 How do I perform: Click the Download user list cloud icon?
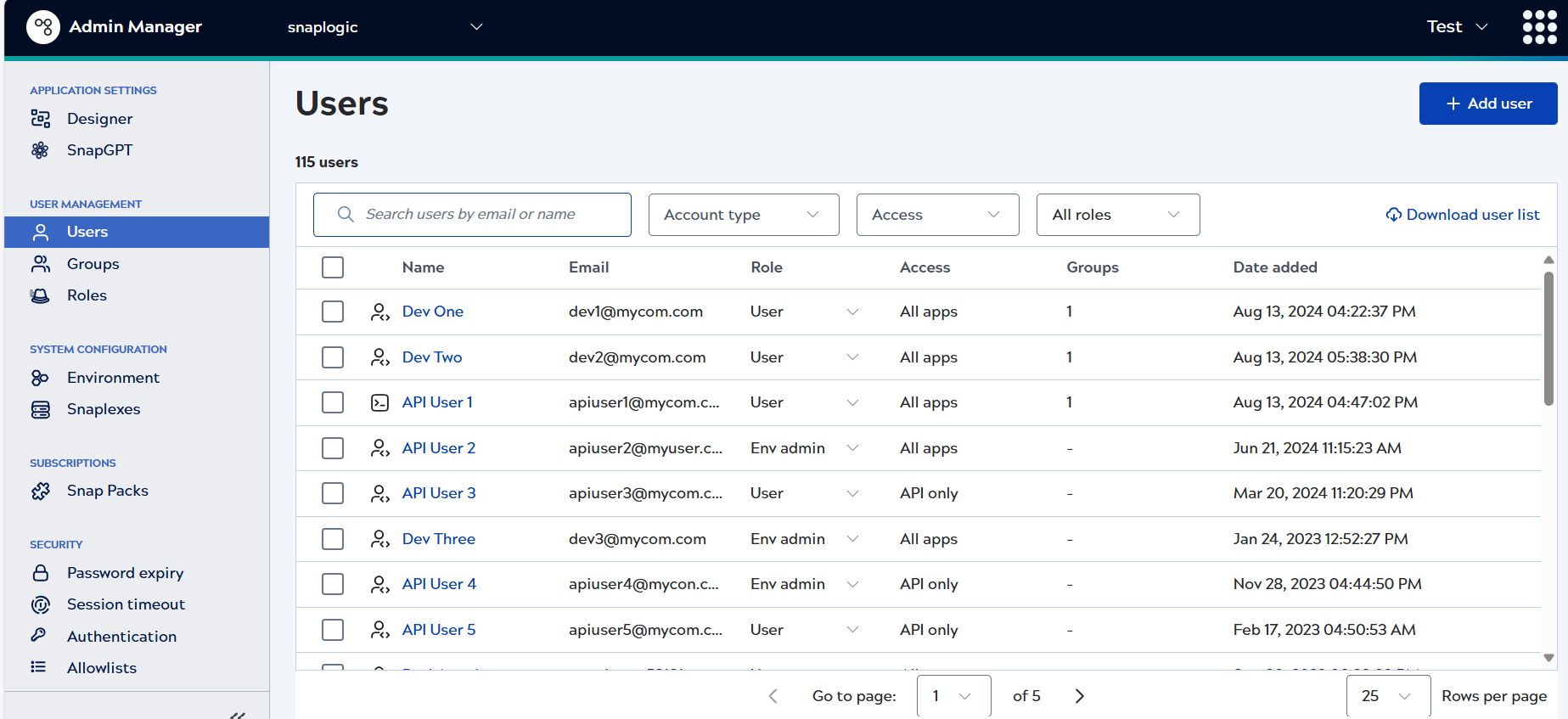(x=1393, y=215)
